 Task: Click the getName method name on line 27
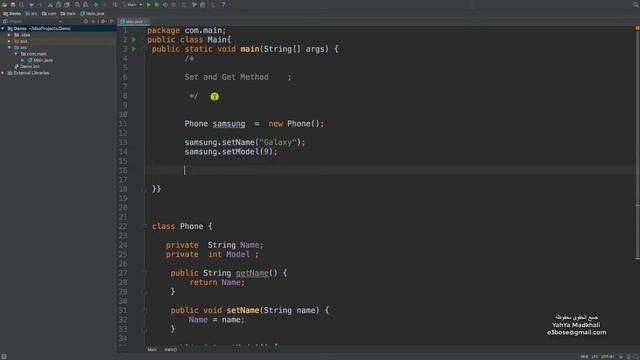pyautogui.click(x=252, y=273)
